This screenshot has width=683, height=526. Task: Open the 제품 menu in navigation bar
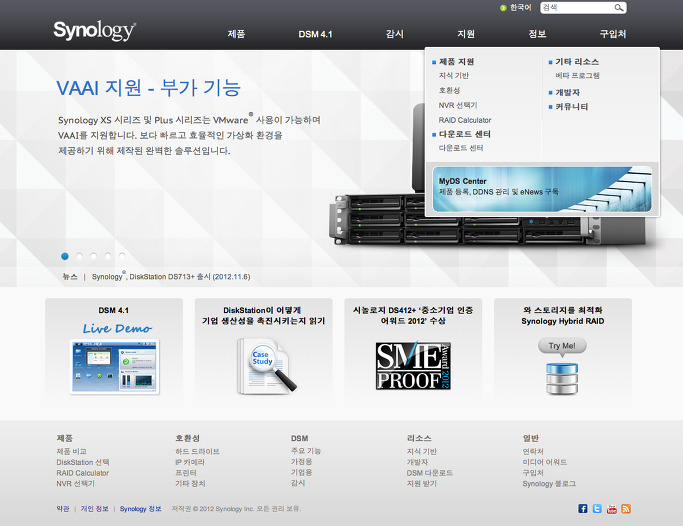point(236,34)
